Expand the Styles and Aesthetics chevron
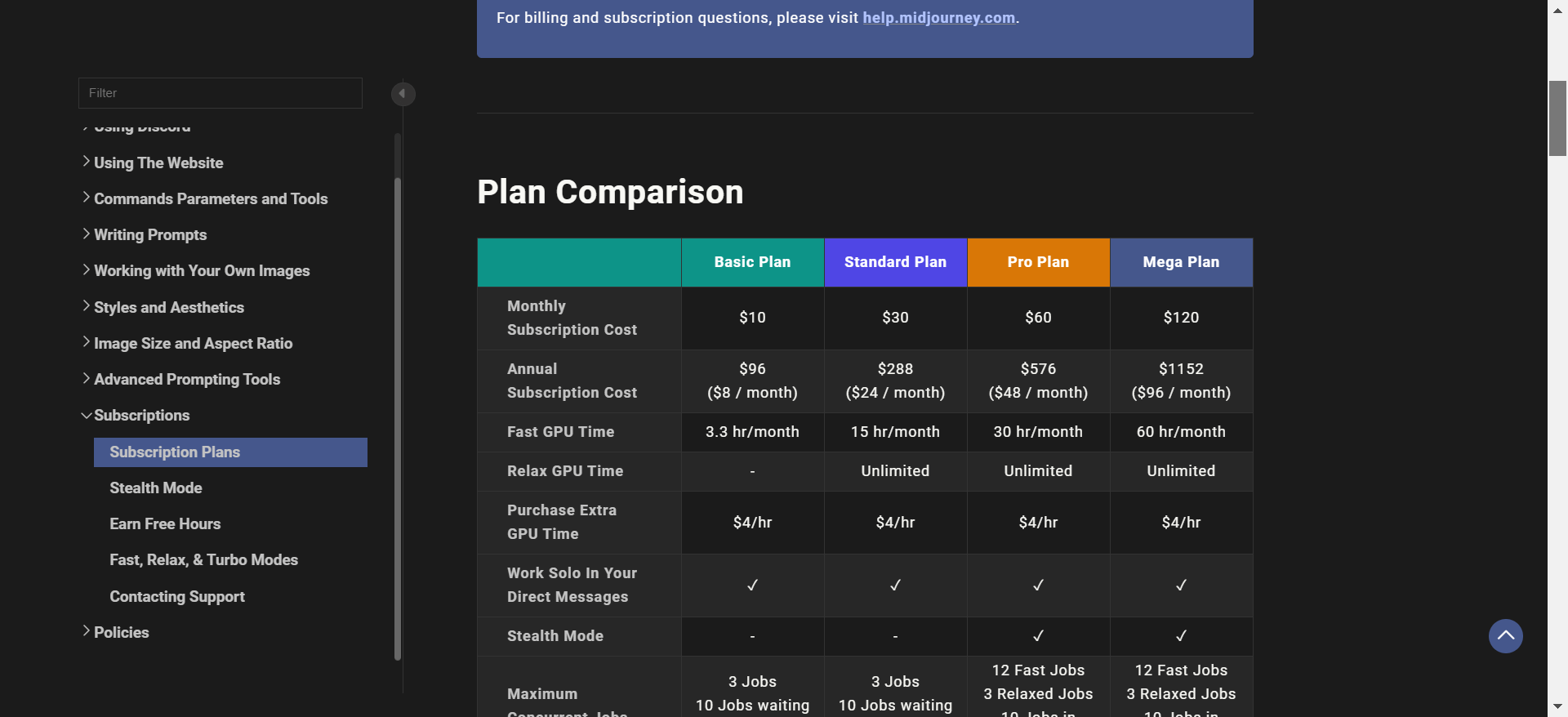Viewport: 1568px width, 717px height. tap(87, 306)
